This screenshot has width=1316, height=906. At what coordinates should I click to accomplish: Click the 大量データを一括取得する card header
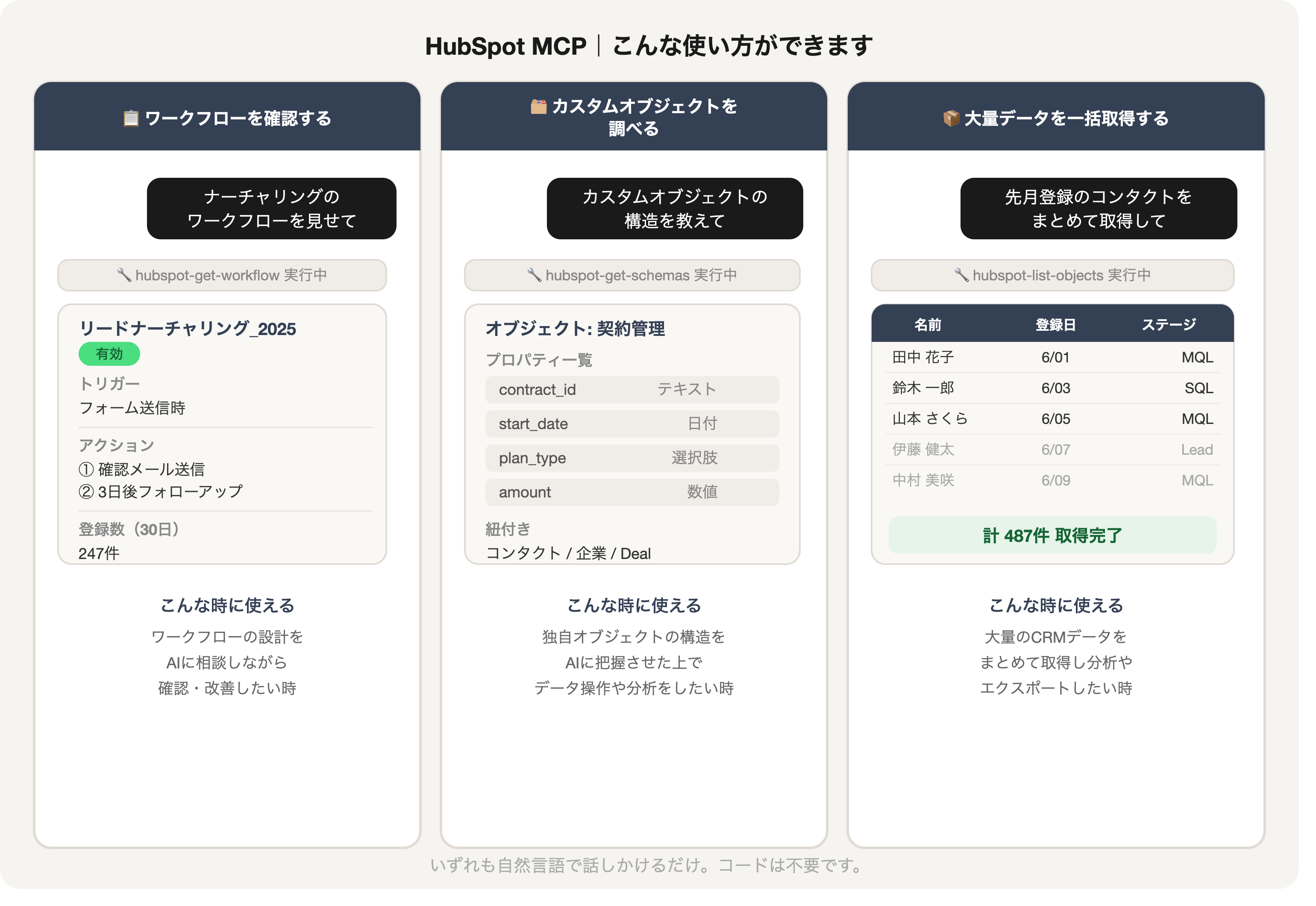coord(1055,116)
